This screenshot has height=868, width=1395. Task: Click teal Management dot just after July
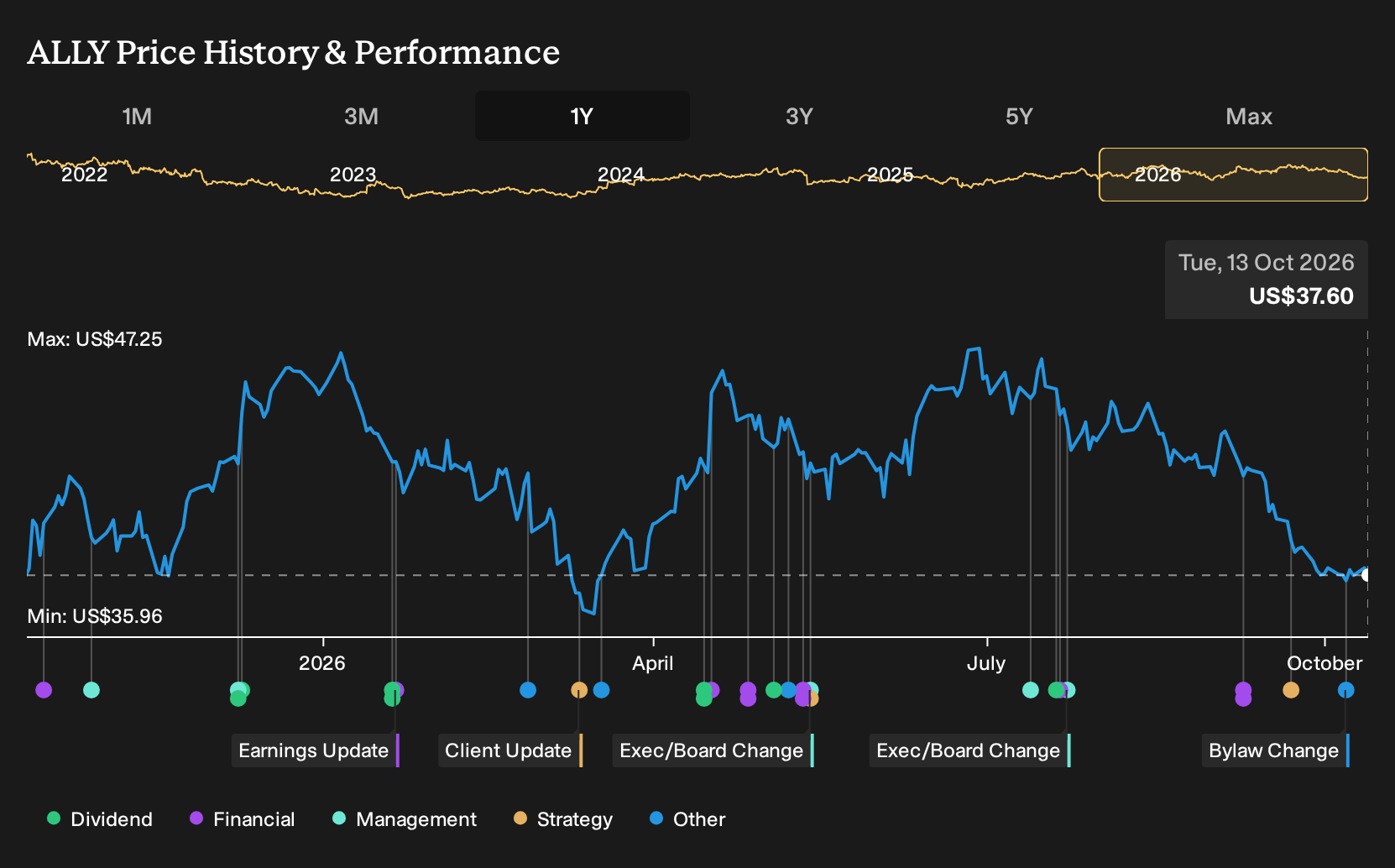coord(1031,690)
